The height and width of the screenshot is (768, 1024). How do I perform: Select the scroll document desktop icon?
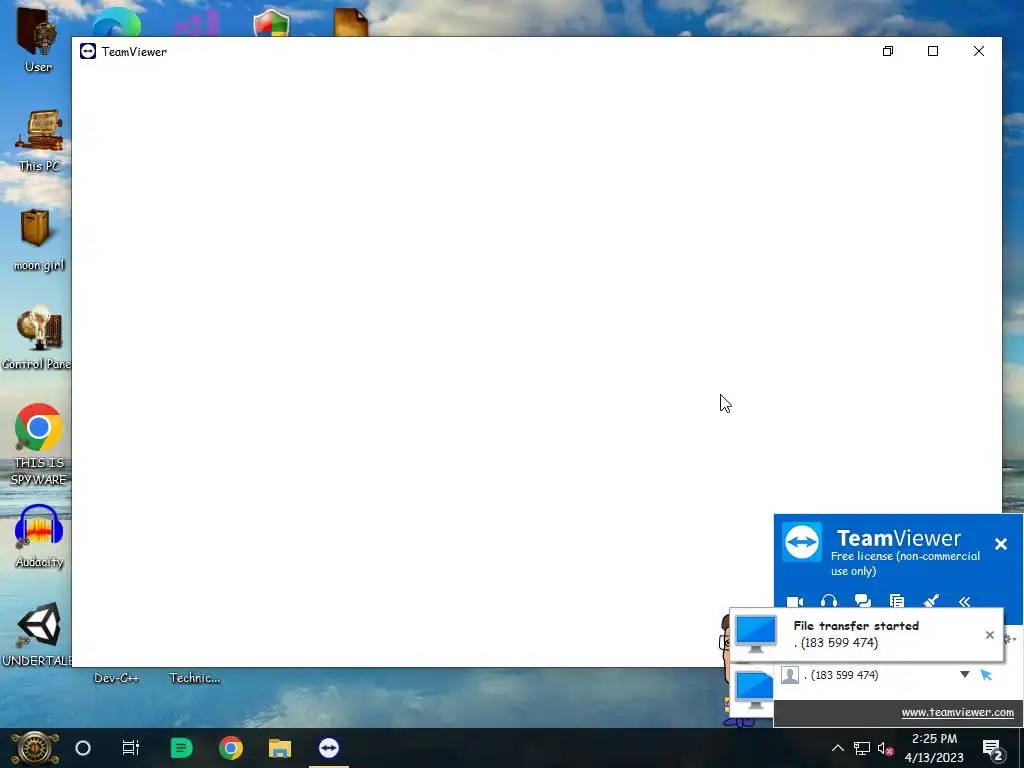coord(351,23)
